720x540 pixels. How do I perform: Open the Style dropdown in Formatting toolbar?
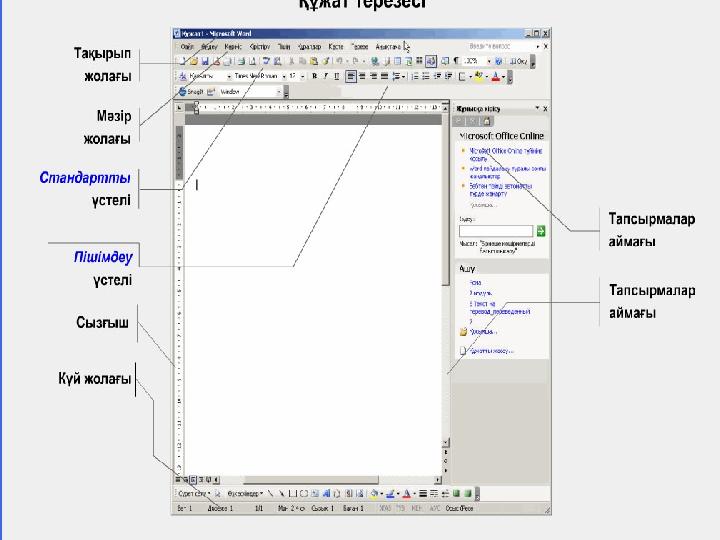point(229,76)
